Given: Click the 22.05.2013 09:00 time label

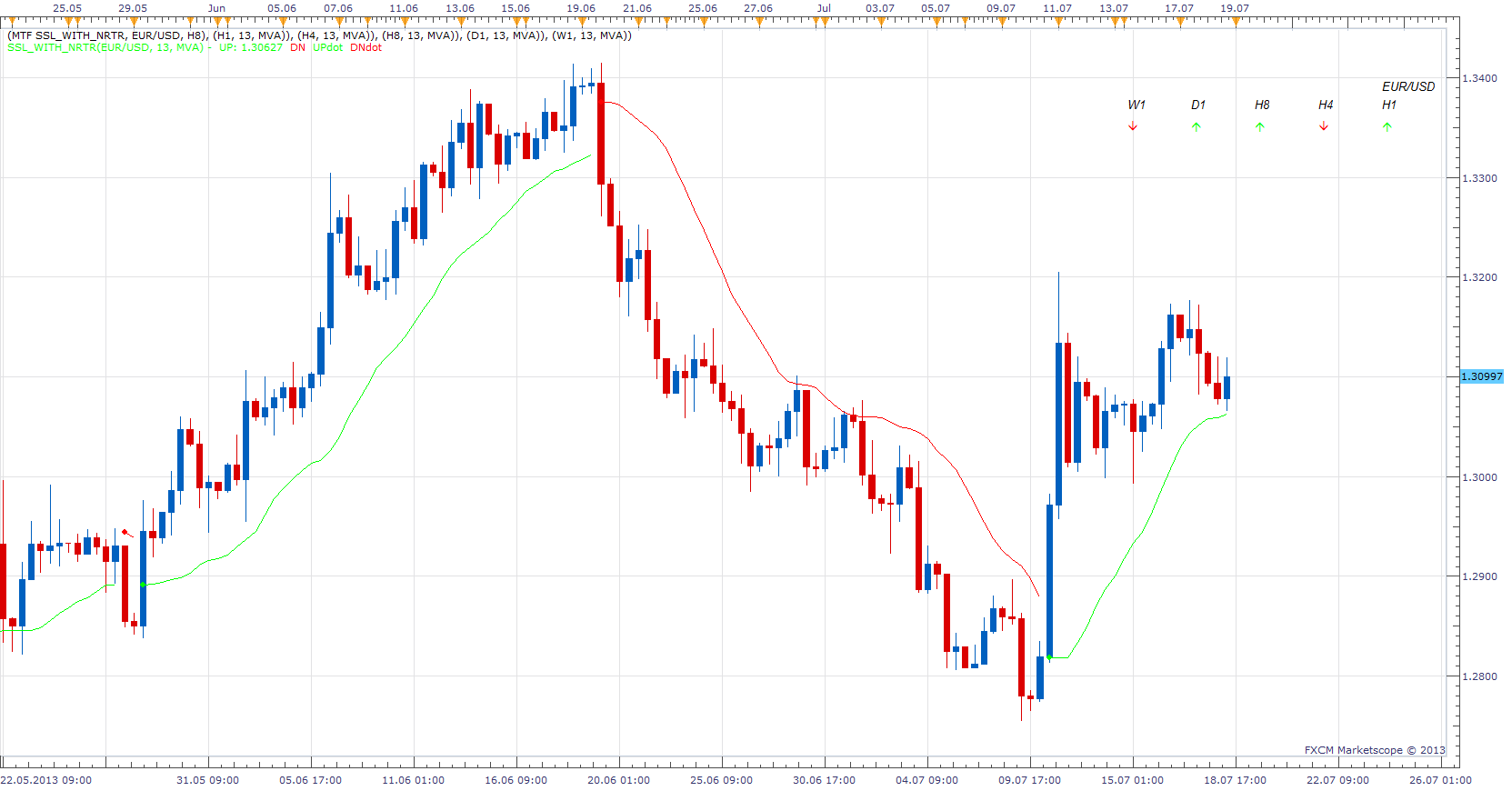Looking at the screenshot, I should 45,780.
